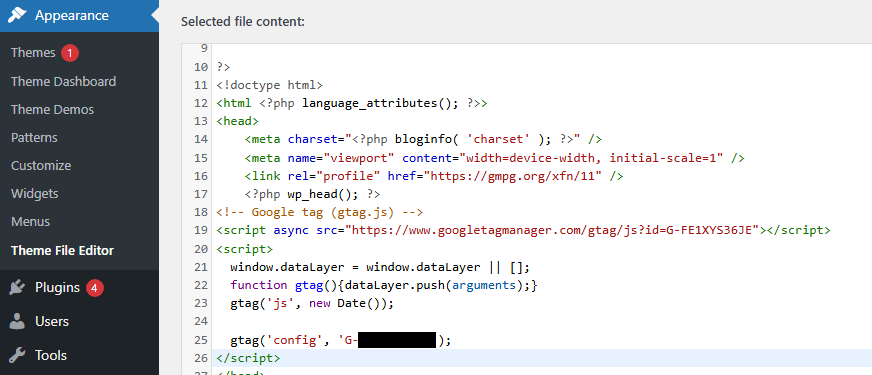Click the wp_head() line

coord(313,194)
